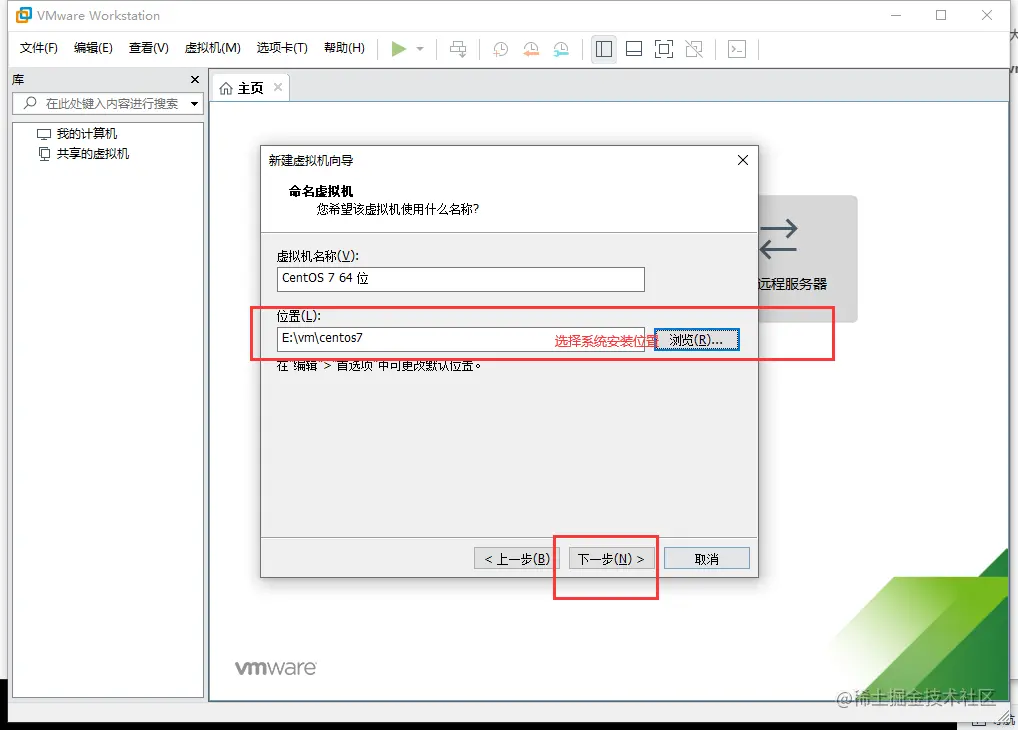The image size is (1018, 730).
Task: Toggle the thumbnail bar view icon
Action: pos(634,49)
